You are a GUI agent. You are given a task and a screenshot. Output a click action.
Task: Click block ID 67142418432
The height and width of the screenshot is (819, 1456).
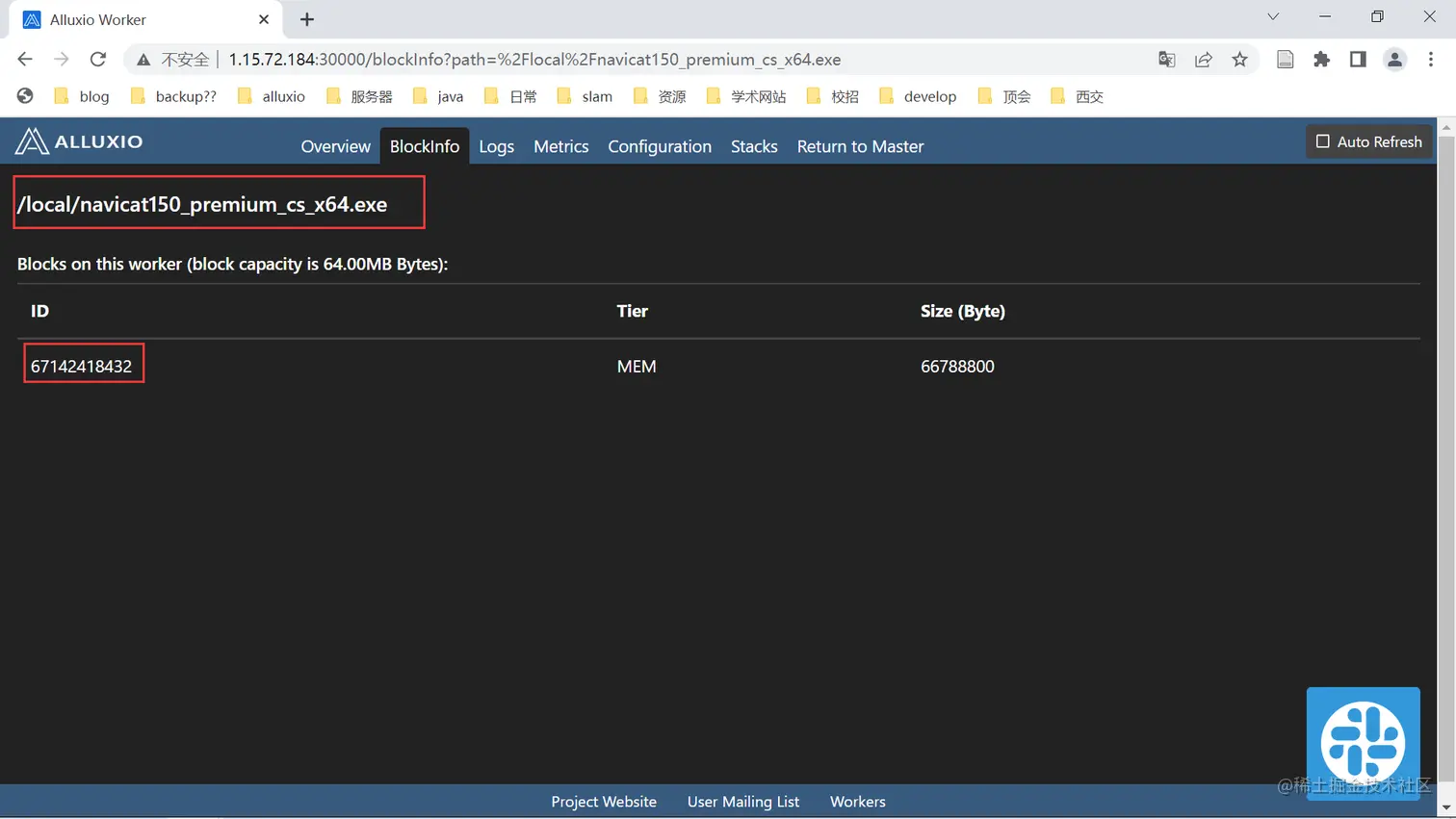(x=81, y=367)
